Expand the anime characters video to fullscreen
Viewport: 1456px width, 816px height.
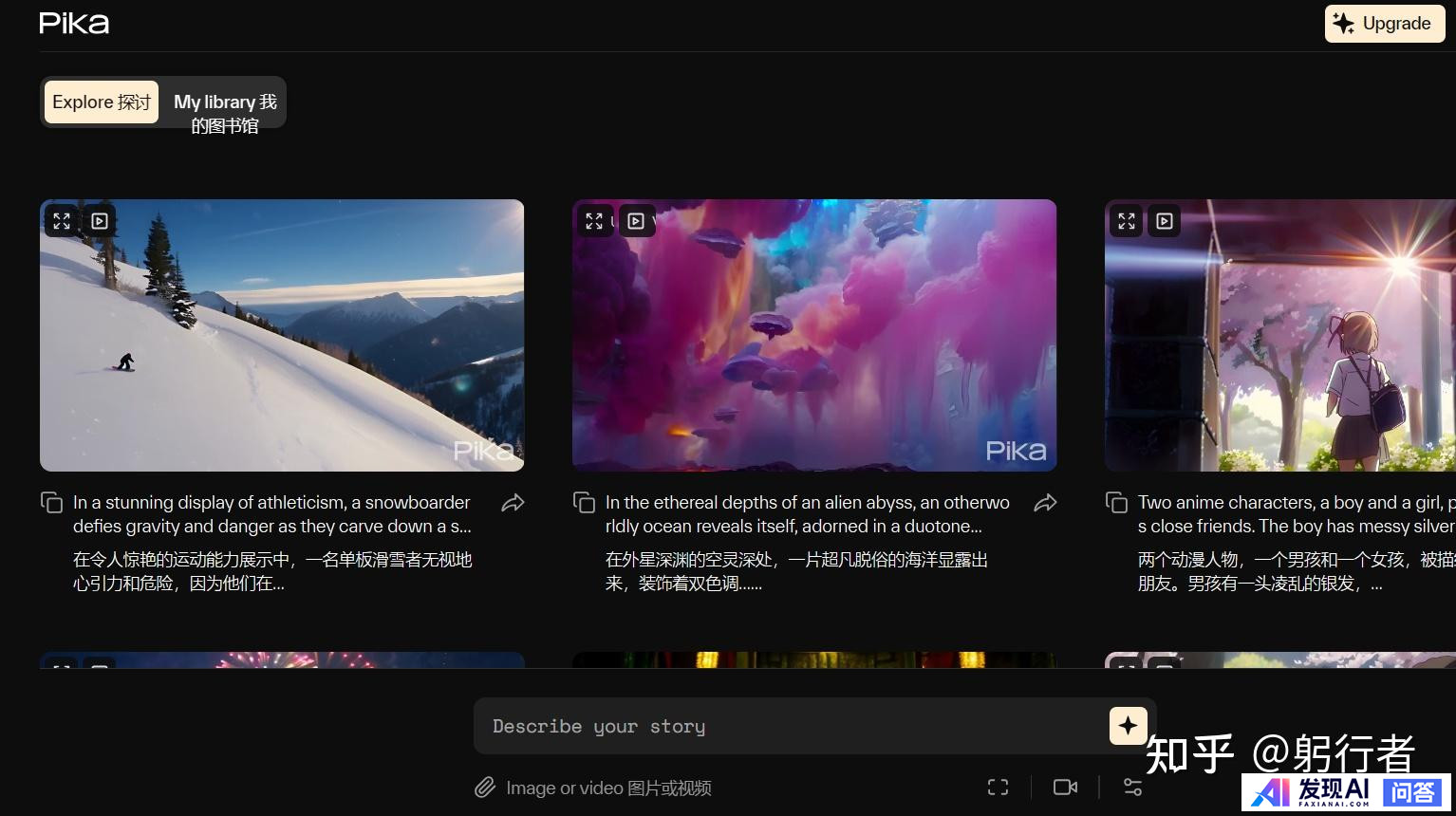coord(1127,221)
